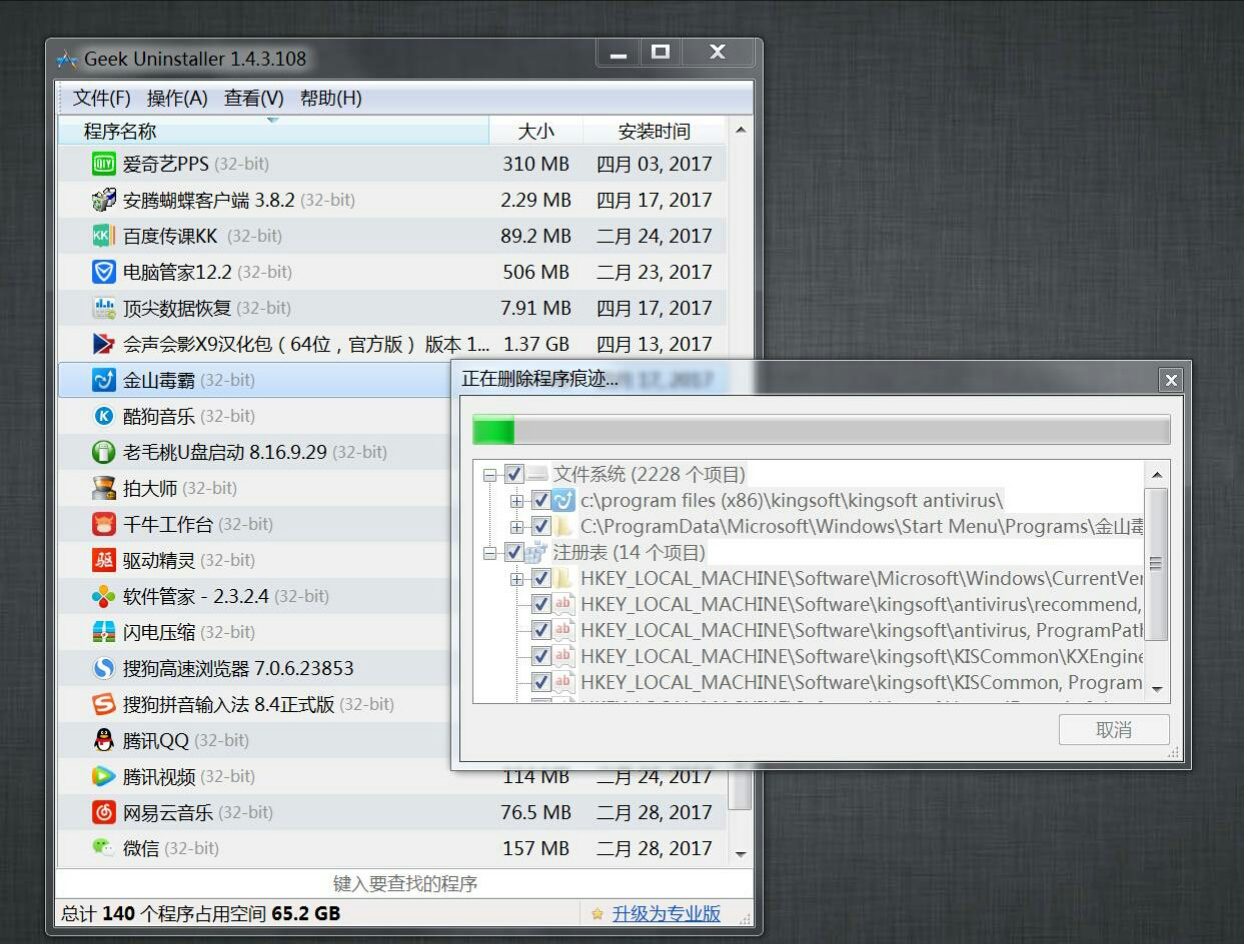Open the 升级为专业版 link
Screen dimensions: 1244x944
666,914
